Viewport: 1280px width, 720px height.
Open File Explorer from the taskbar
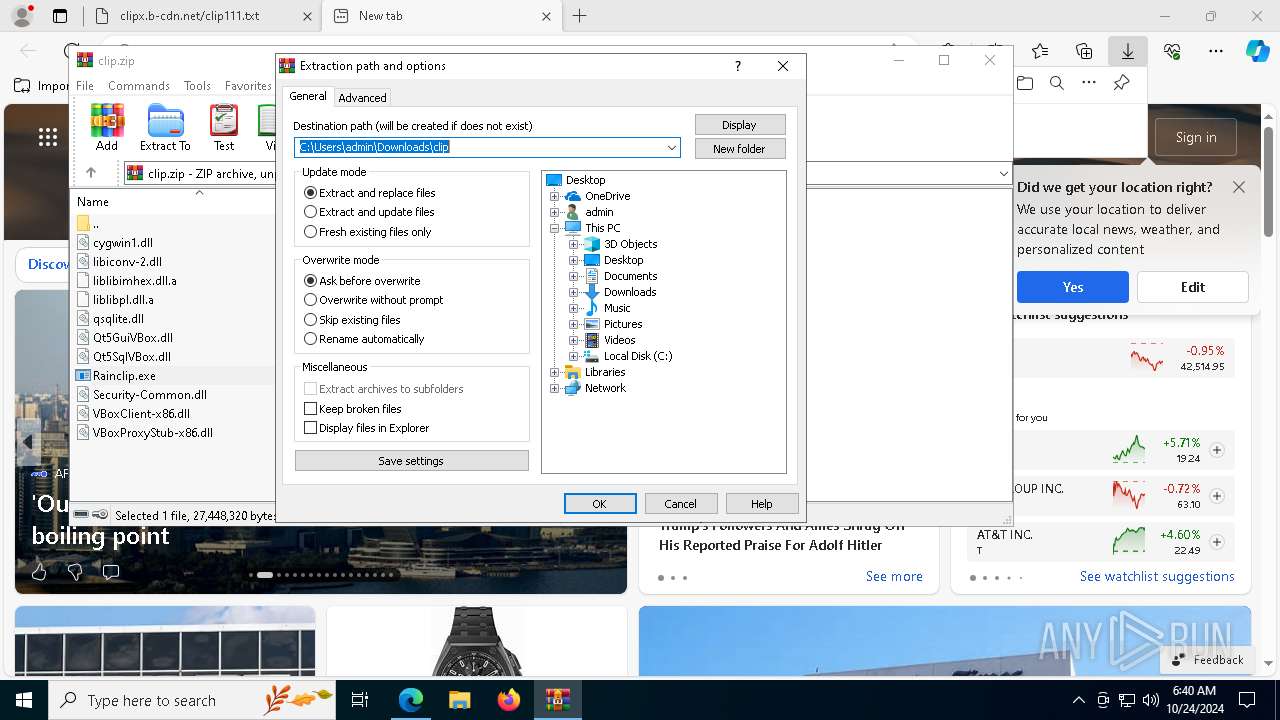(459, 700)
